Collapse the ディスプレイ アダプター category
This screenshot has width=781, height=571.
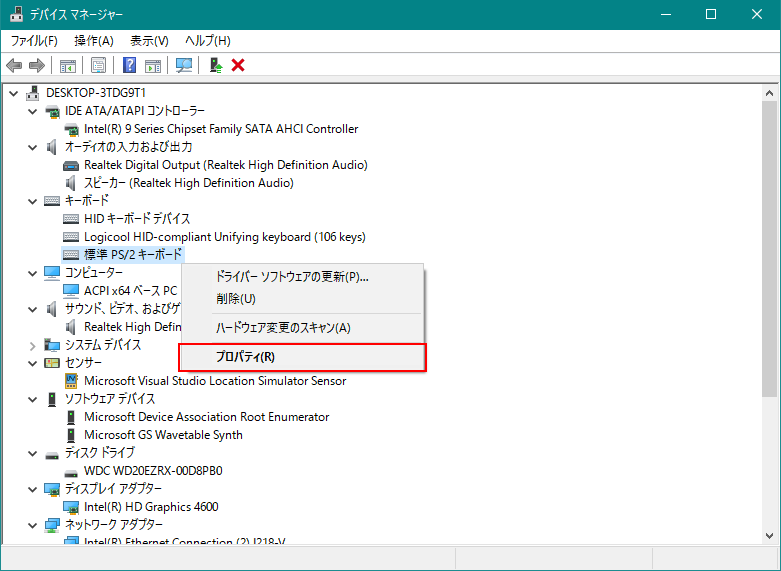tap(33, 489)
